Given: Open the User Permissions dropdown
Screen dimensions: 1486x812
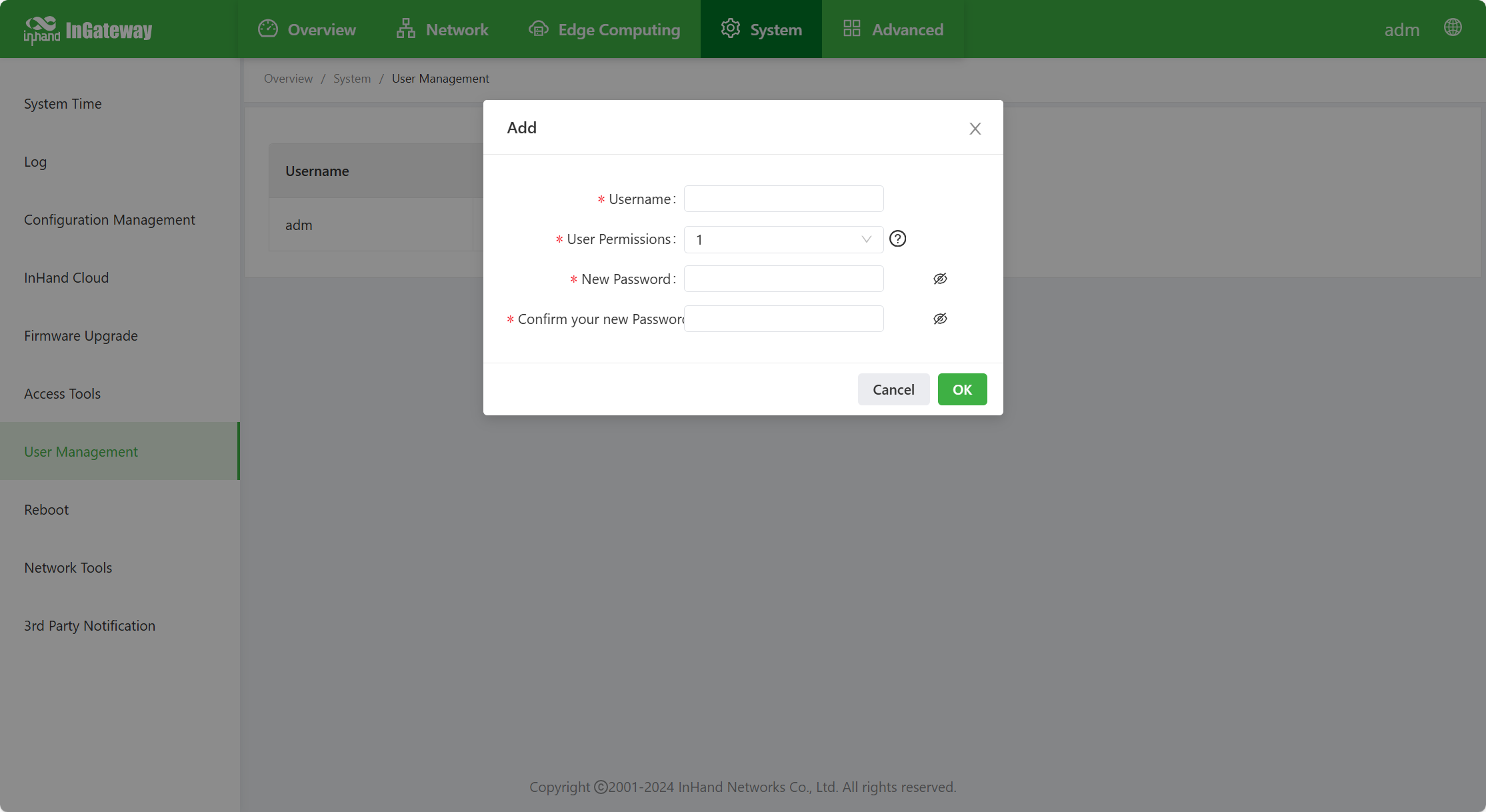Looking at the screenshot, I should click(x=783, y=239).
